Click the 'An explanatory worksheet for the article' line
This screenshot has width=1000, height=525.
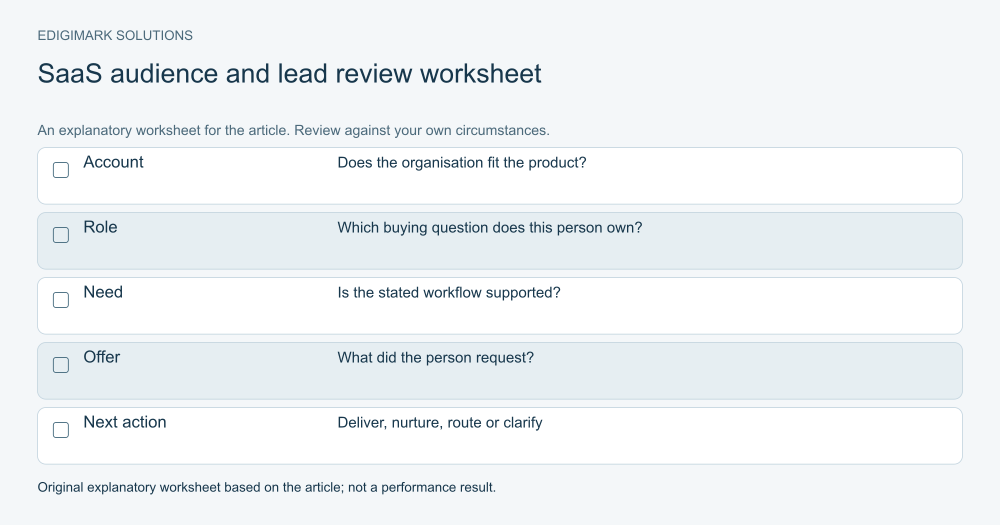point(293,130)
